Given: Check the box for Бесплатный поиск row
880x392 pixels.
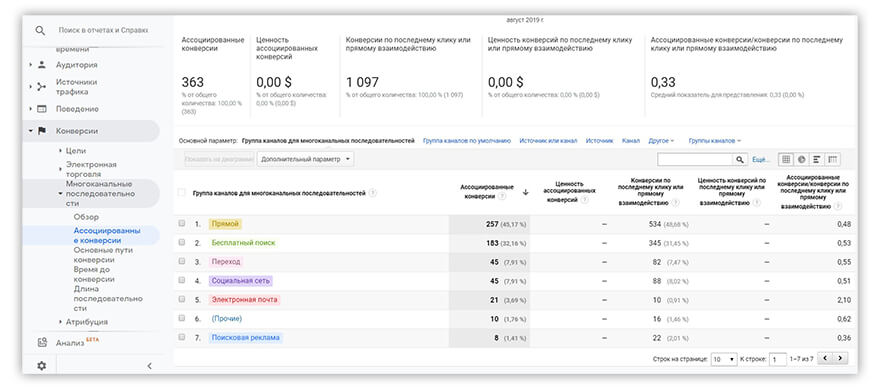Looking at the screenshot, I should [181, 242].
